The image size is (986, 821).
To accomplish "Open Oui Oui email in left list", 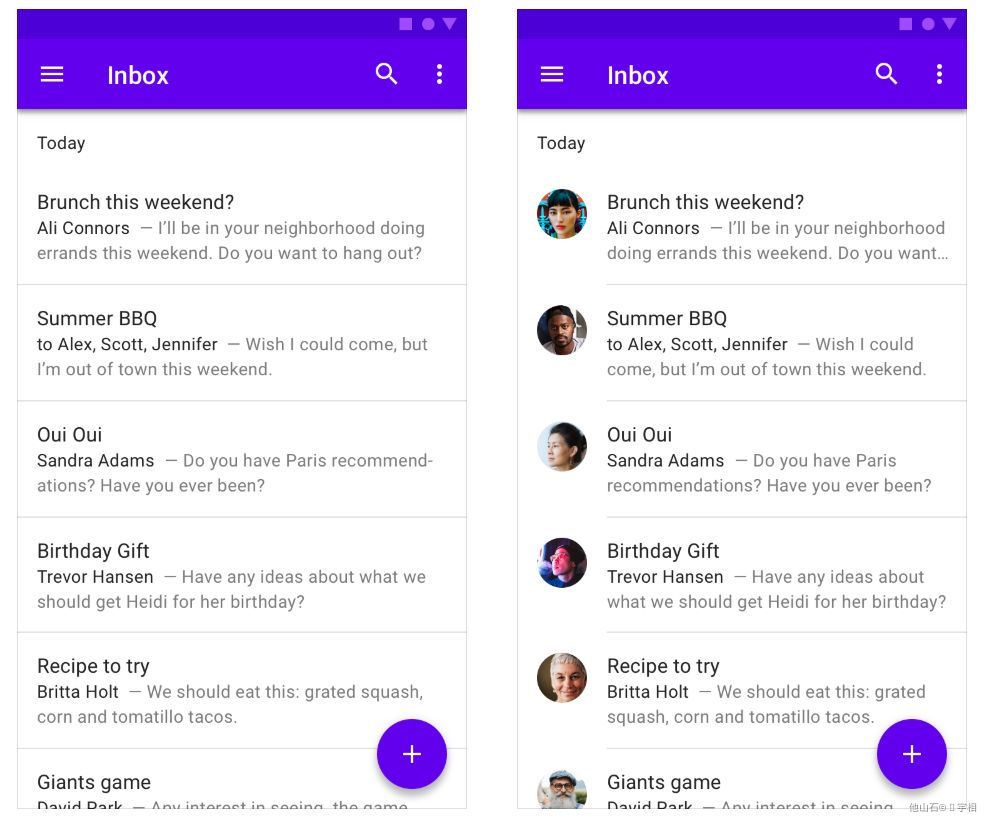I will pyautogui.click(x=242, y=459).
